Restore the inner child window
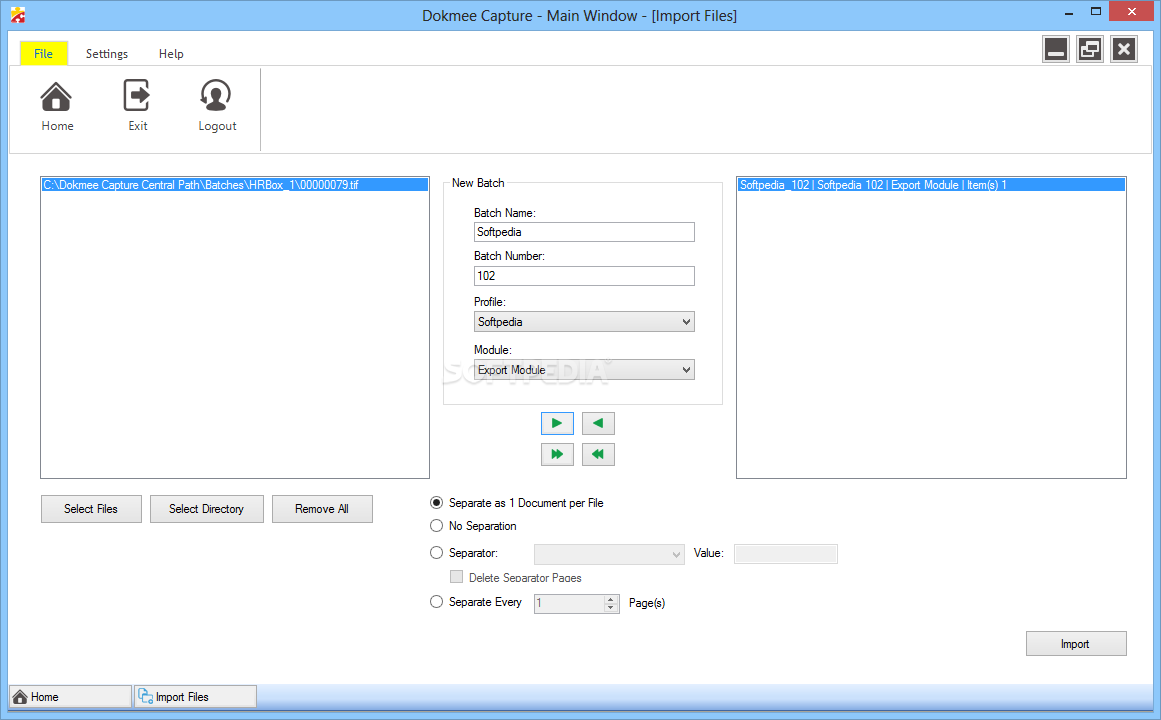 (x=1090, y=50)
